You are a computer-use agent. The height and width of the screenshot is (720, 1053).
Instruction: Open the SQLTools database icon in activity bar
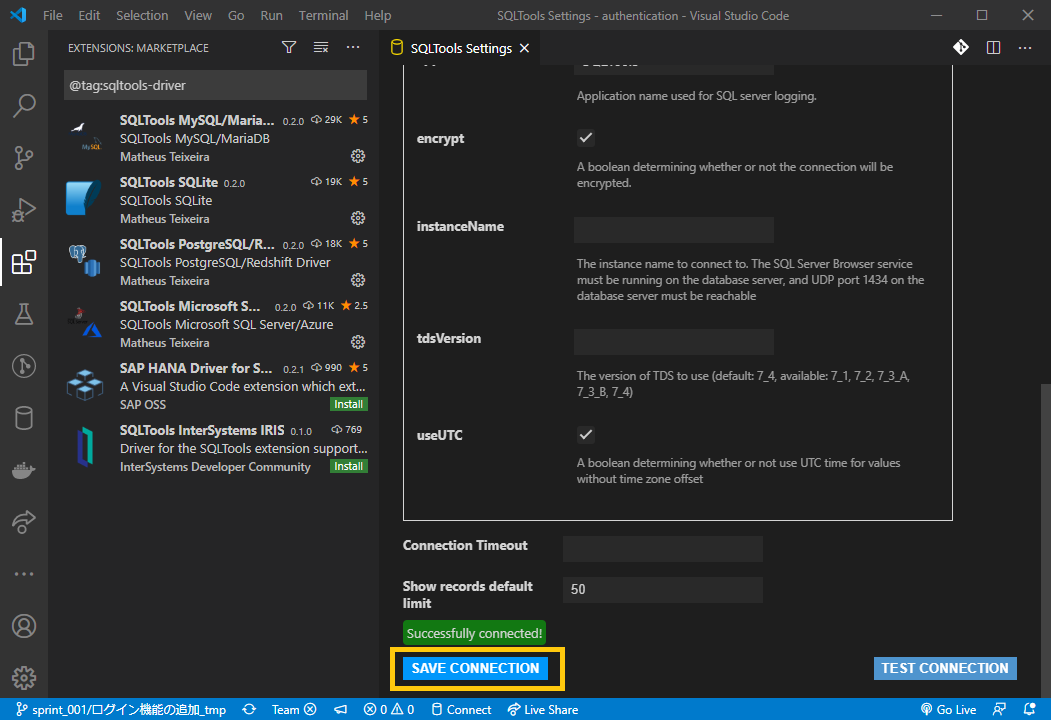pos(24,418)
